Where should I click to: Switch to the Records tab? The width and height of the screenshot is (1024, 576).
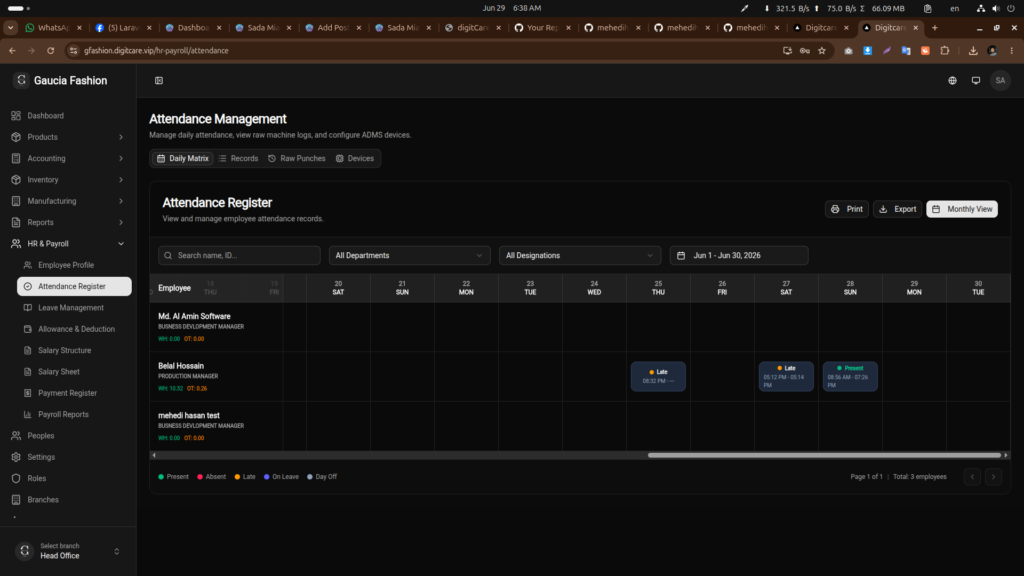pyautogui.click(x=238, y=158)
